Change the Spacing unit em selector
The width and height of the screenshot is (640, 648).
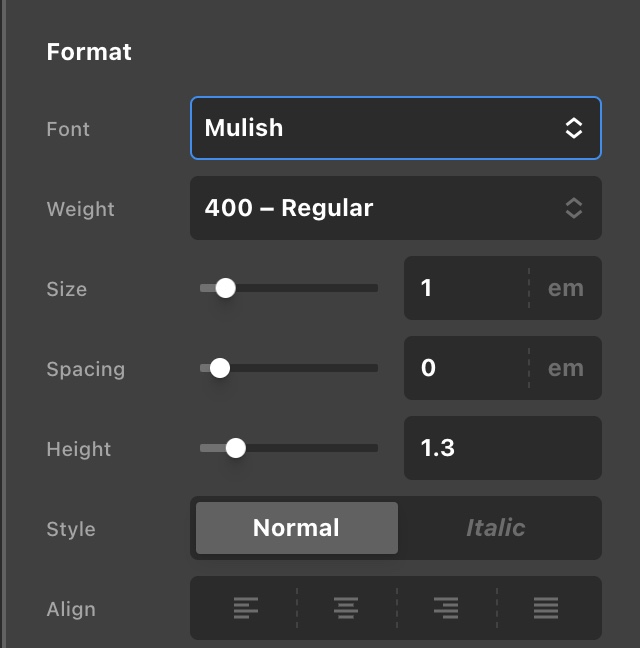click(566, 368)
